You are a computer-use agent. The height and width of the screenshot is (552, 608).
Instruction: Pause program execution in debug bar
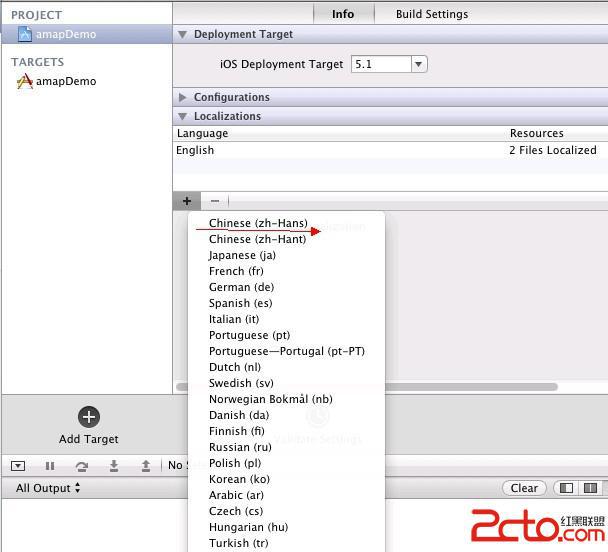coord(50,466)
